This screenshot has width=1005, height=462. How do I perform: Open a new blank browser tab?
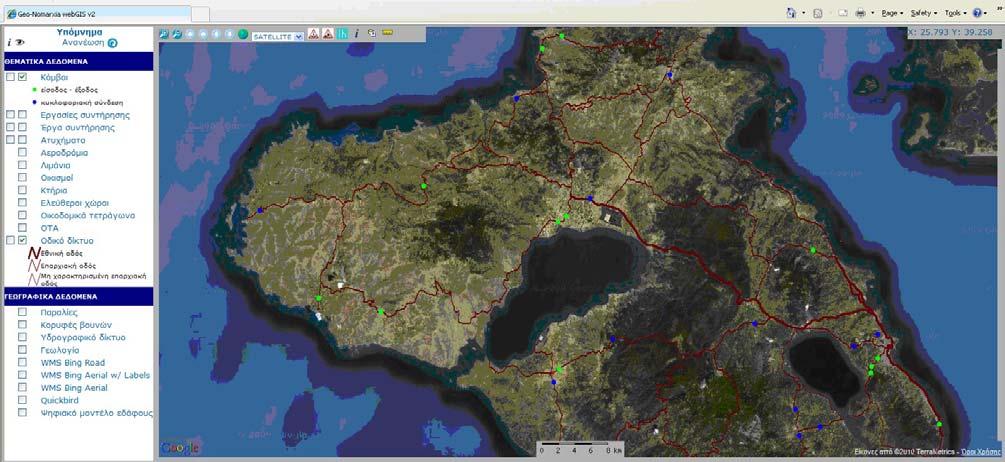[x=201, y=14]
